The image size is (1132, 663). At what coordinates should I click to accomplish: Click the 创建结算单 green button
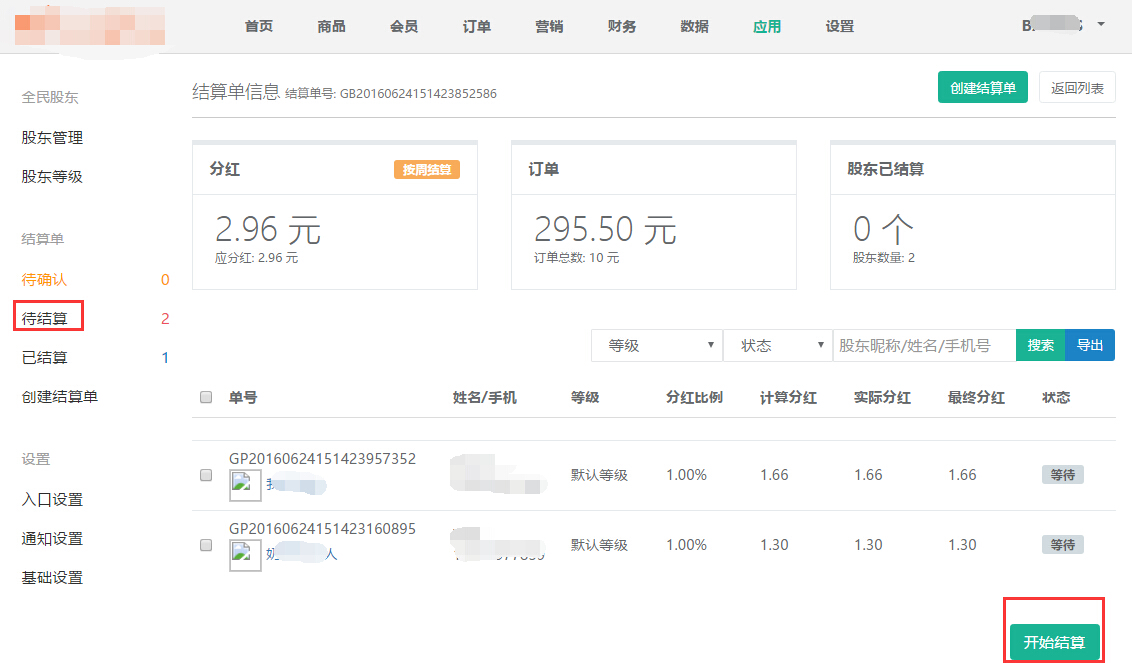pyautogui.click(x=983, y=88)
